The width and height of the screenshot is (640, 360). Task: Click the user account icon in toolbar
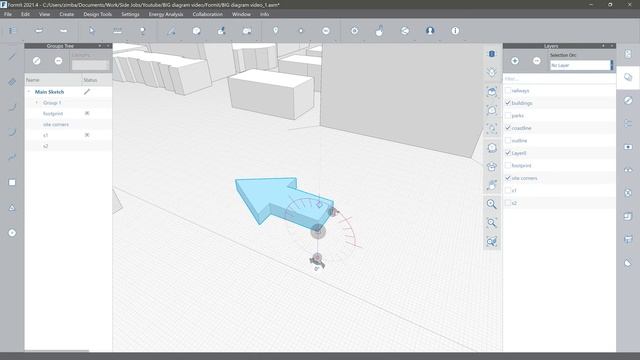click(x=430, y=31)
